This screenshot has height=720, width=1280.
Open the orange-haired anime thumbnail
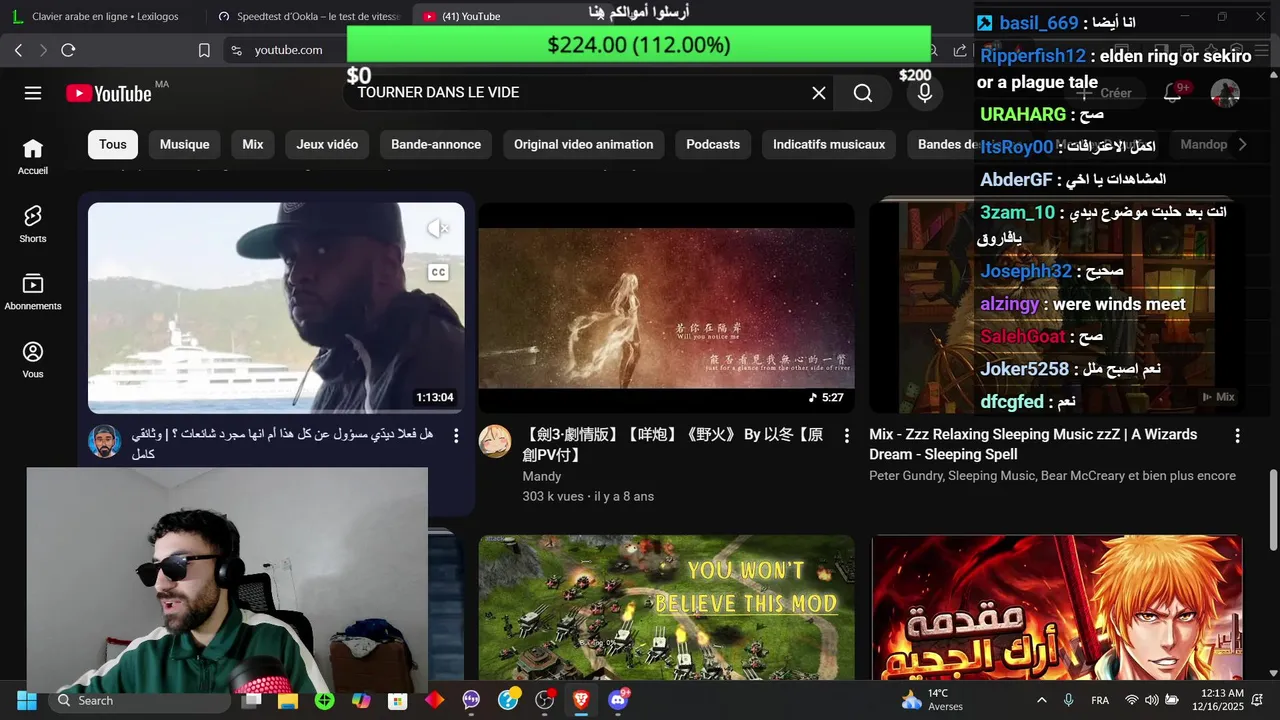1056,607
